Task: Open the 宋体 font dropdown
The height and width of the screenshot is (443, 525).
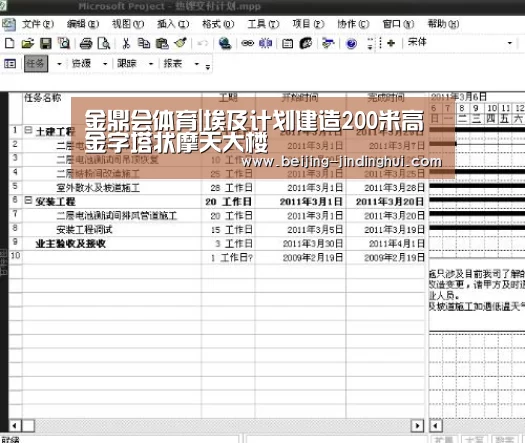Action: coord(510,43)
